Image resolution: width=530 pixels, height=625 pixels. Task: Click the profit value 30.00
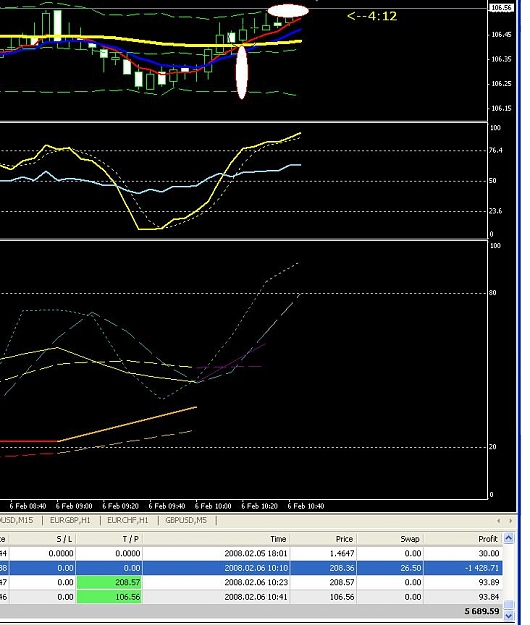(x=489, y=553)
